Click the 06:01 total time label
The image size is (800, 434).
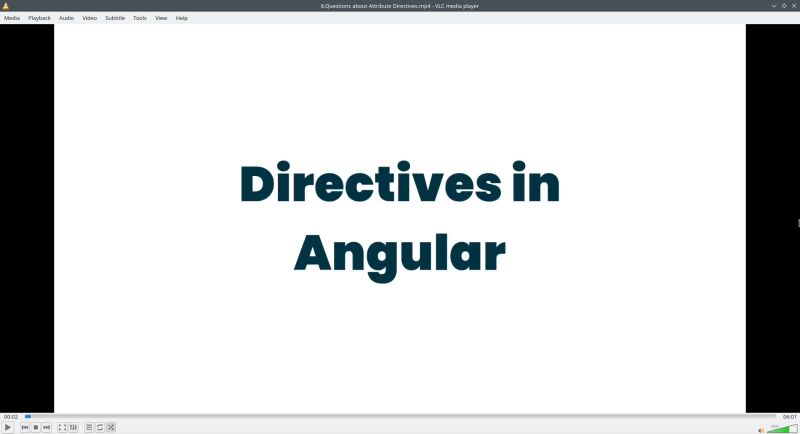789,417
